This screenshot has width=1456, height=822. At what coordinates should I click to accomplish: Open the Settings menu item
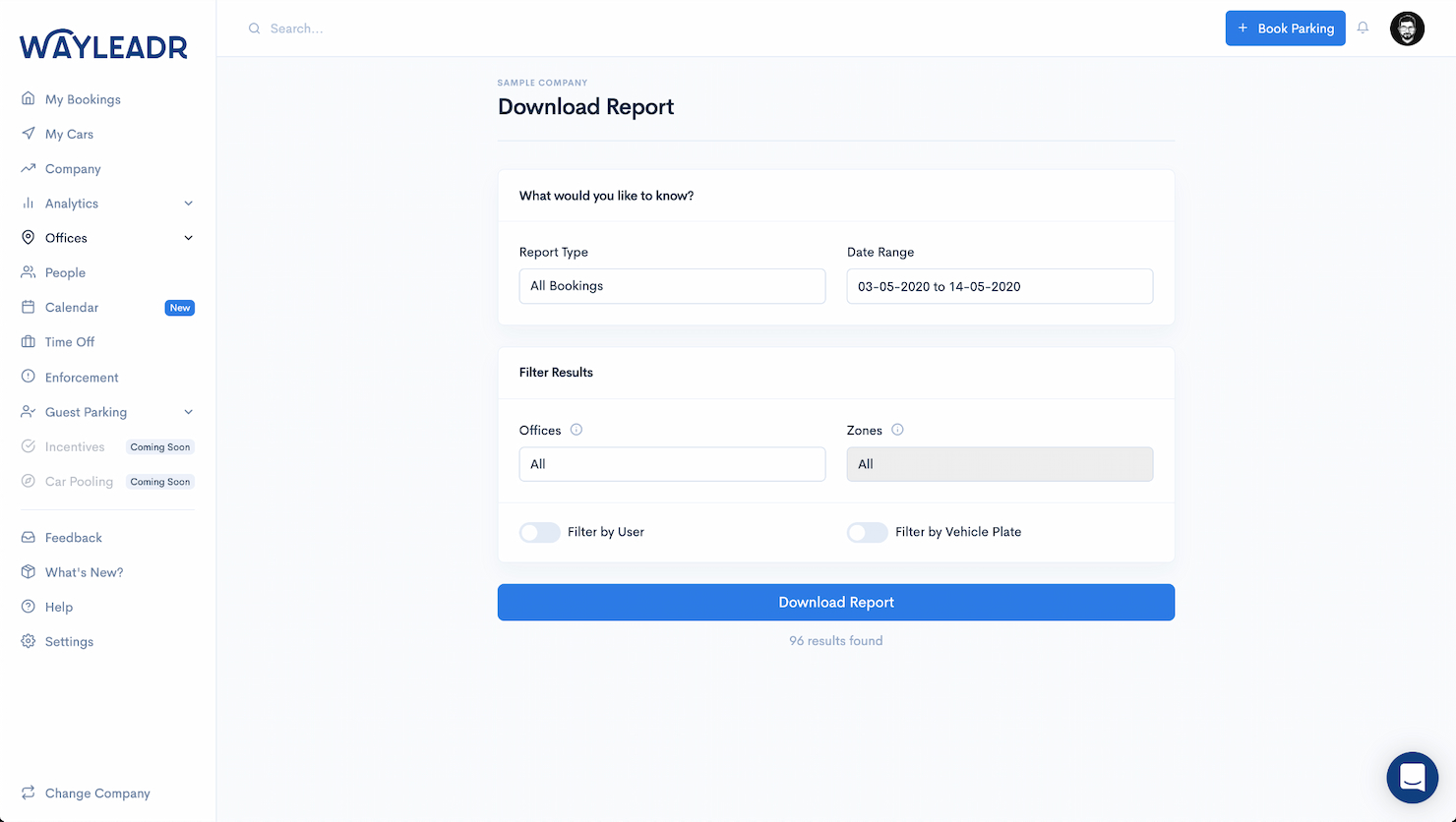click(x=69, y=641)
